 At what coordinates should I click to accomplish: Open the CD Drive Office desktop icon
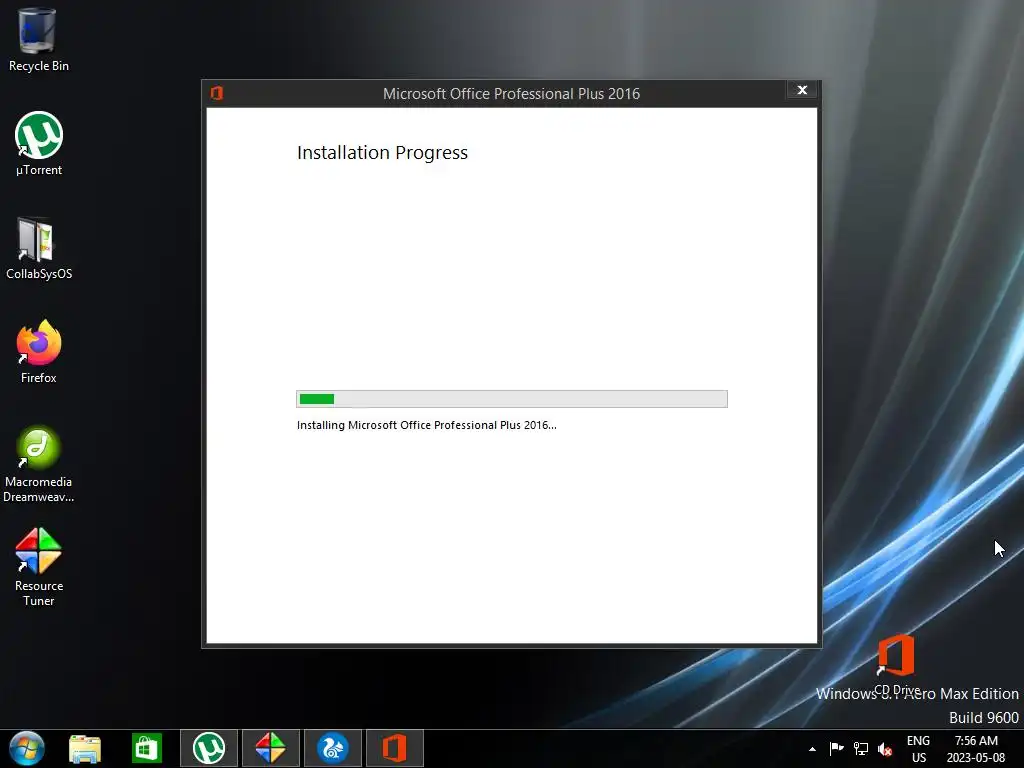click(x=897, y=664)
